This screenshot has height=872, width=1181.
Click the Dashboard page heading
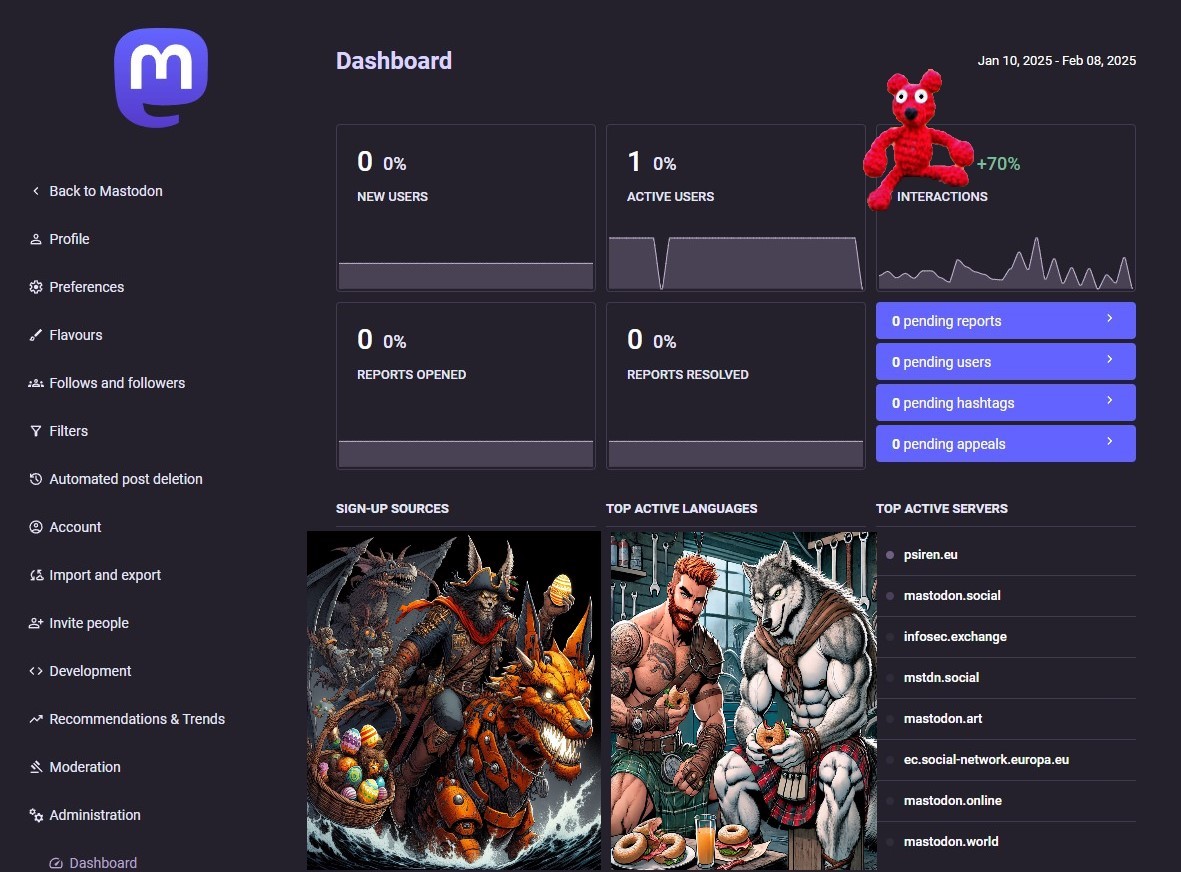[394, 61]
